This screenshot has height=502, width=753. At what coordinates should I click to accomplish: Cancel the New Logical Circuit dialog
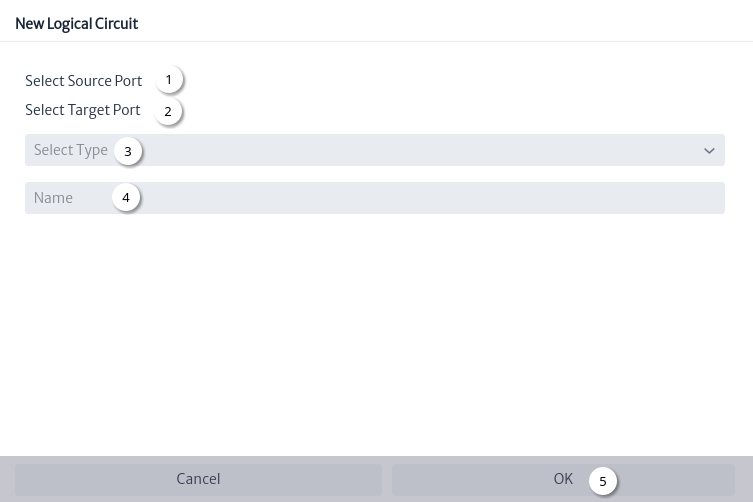(x=198, y=479)
